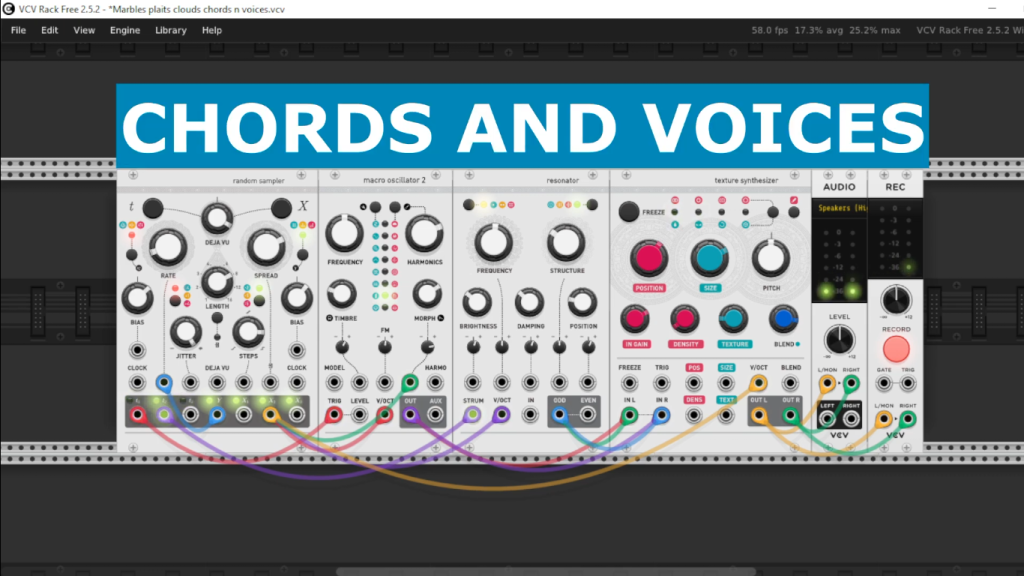Click the SPREAD knob on random sampler
This screenshot has height=576, width=1024.
[266, 248]
